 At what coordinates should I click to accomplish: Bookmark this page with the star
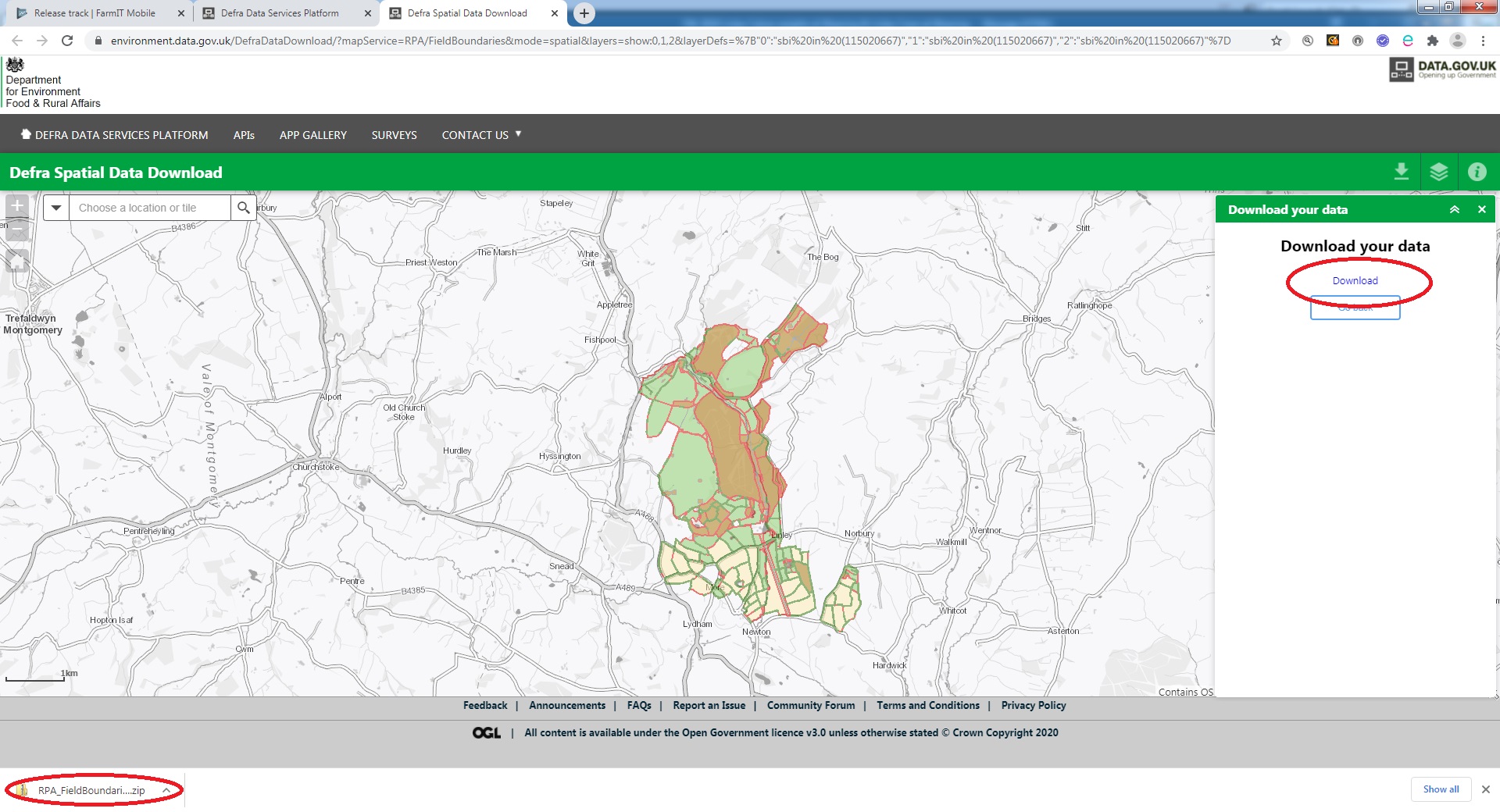(x=1277, y=41)
